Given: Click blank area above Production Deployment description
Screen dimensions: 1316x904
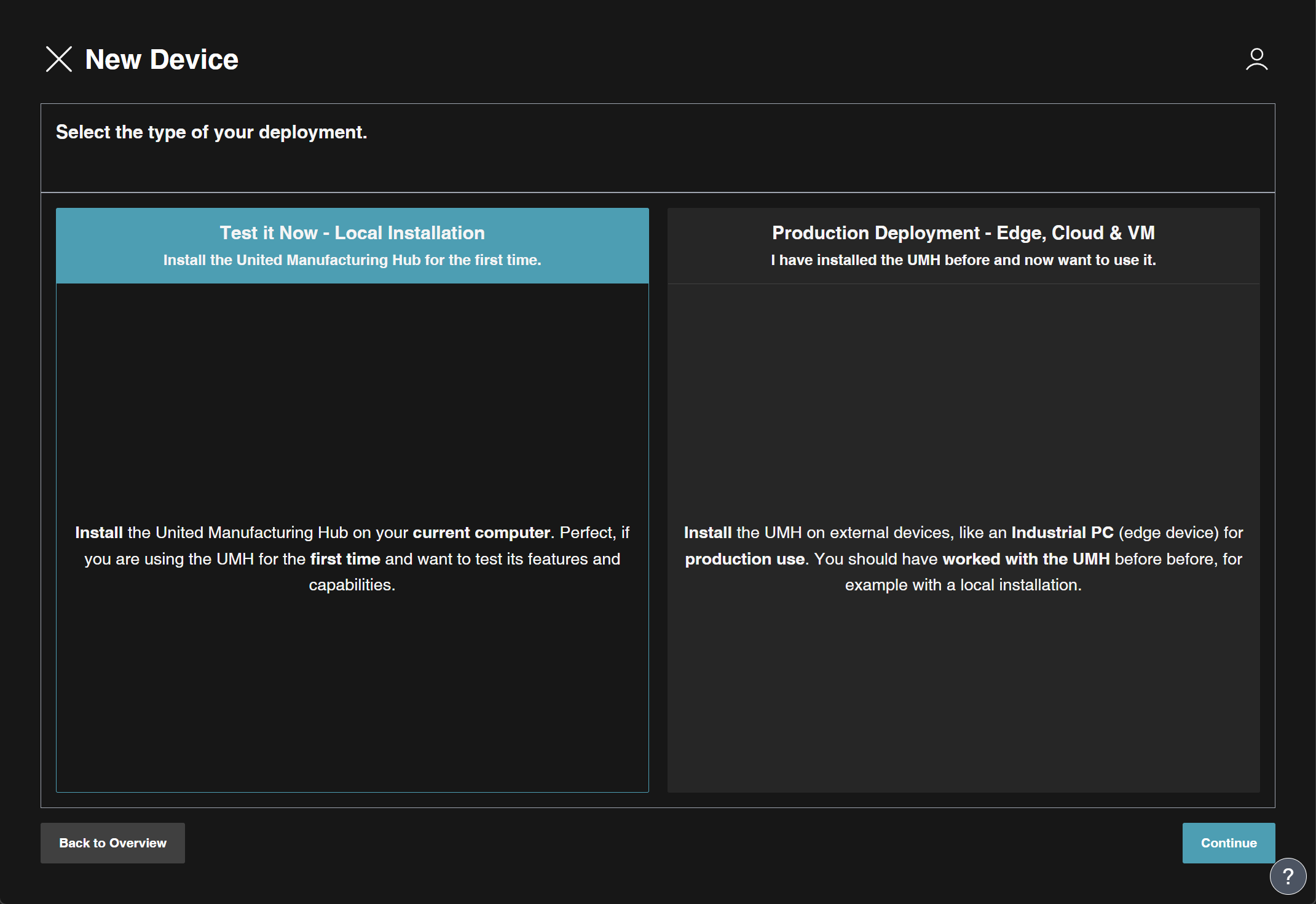Looking at the screenshot, I should coord(963,400).
